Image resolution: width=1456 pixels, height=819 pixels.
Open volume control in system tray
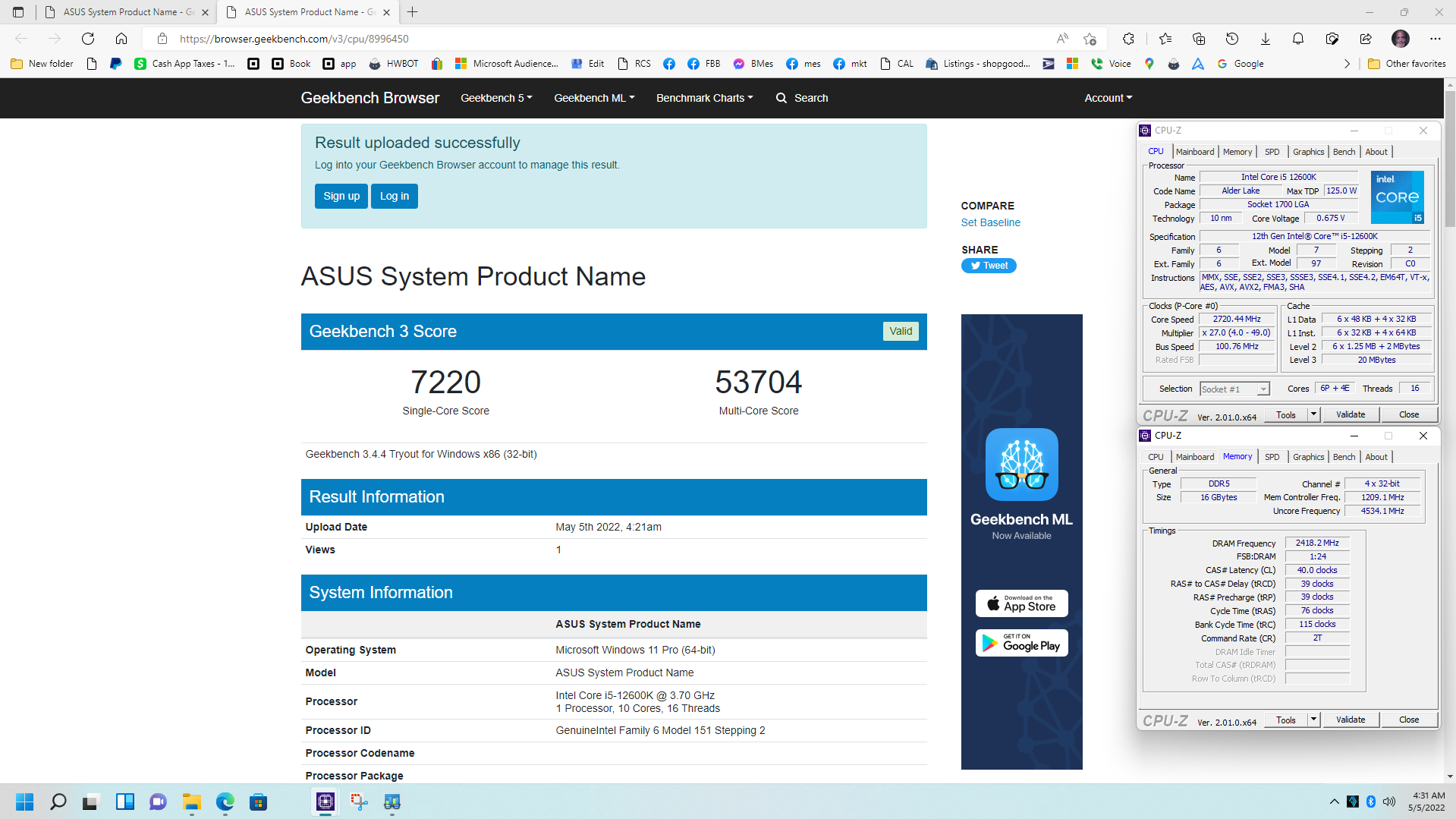1389,802
